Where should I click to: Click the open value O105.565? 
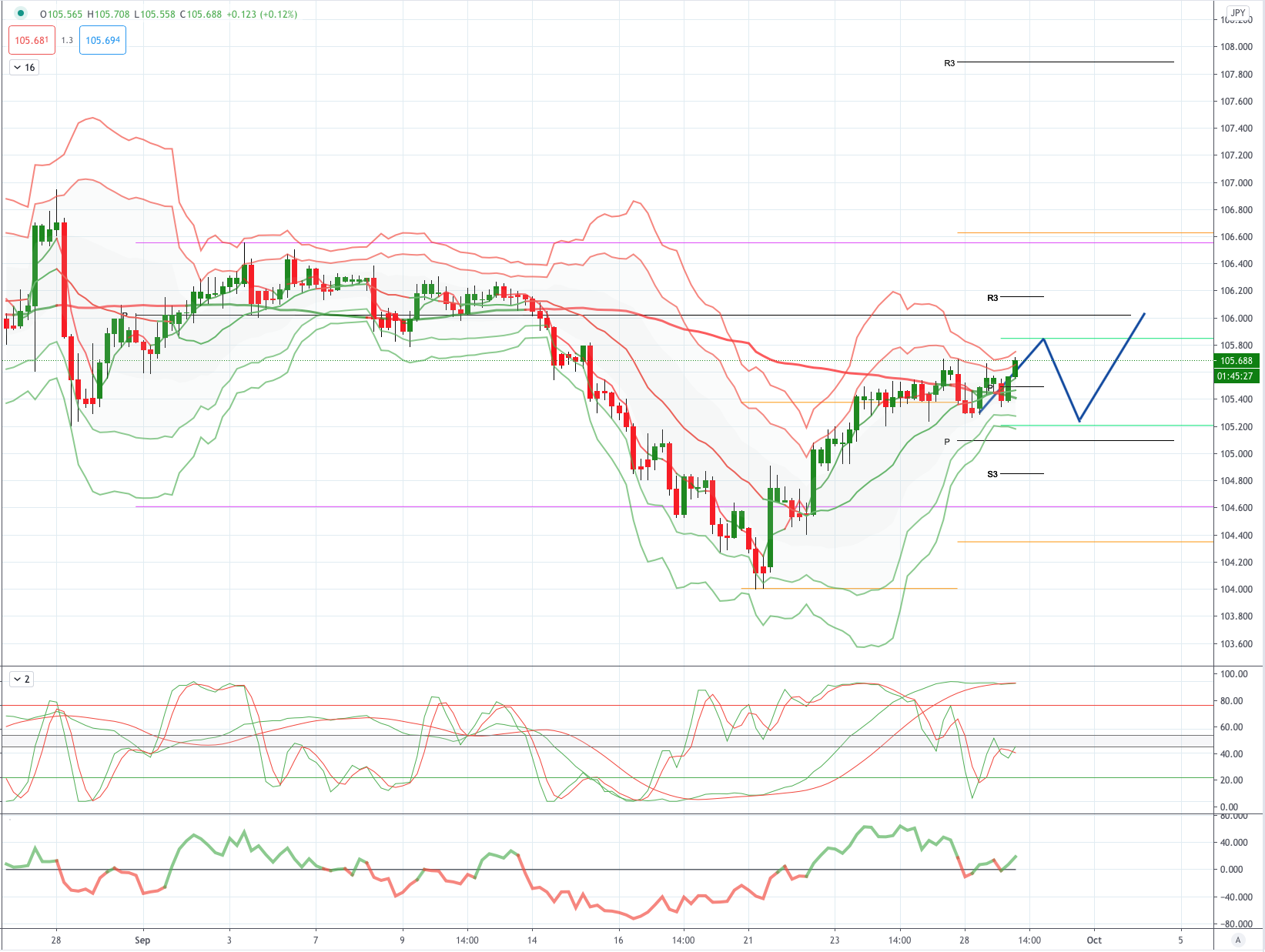tap(61, 14)
